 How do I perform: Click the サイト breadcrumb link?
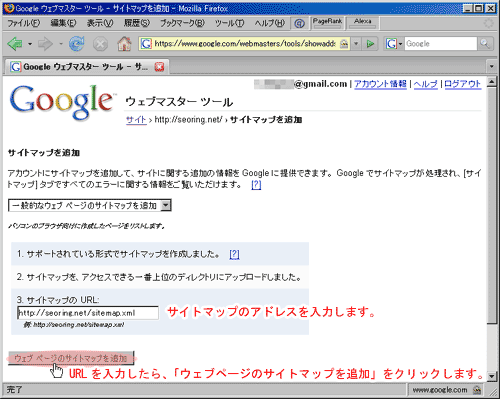136,119
